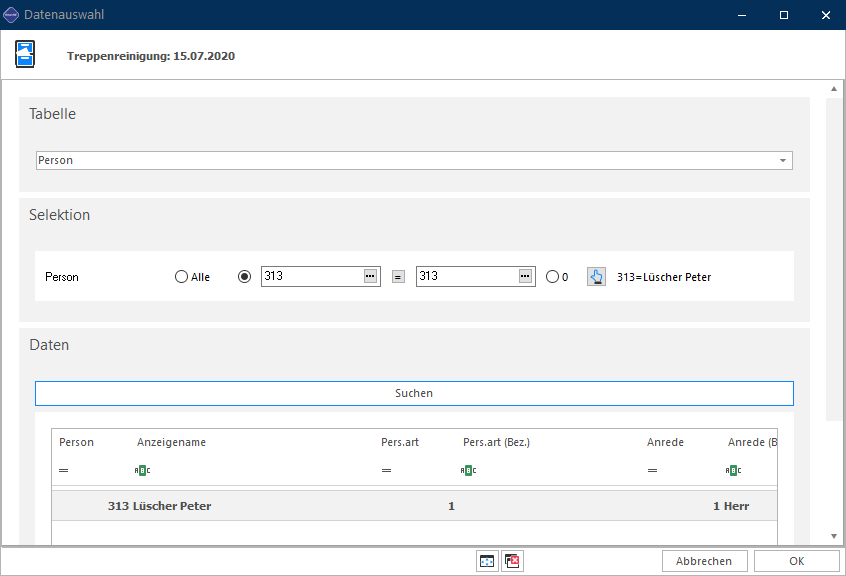The image size is (846, 576).
Task: Select the 0 radio button
Action: point(552,277)
